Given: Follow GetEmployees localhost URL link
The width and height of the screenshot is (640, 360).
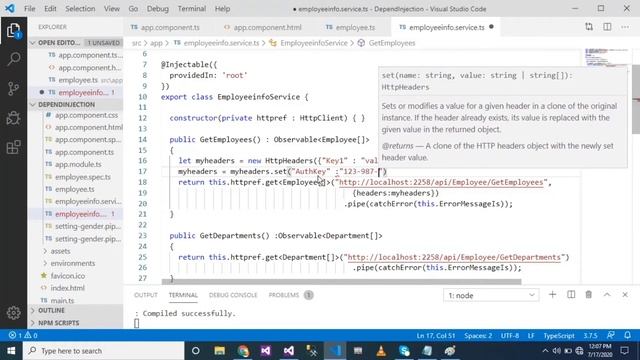Looking at the screenshot, I should [x=441, y=182].
